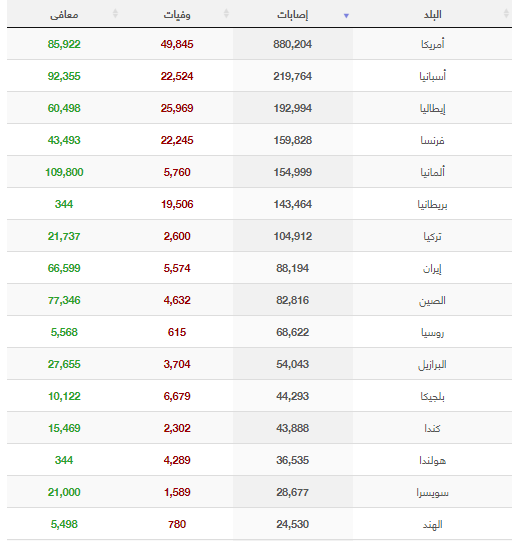Select the إصابات column header text
Image resolution: width=512 pixels, height=541 pixels.
[x=293, y=15]
